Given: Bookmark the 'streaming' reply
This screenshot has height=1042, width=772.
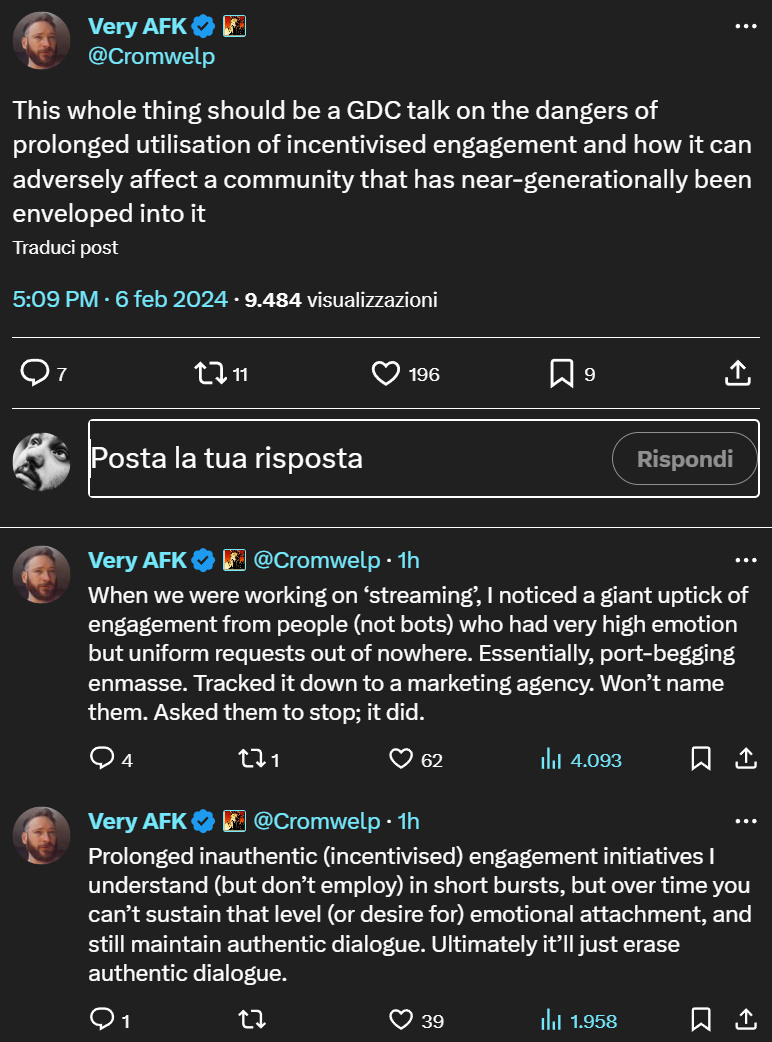Looking at the screenshot, I should [x=701, y=759].
